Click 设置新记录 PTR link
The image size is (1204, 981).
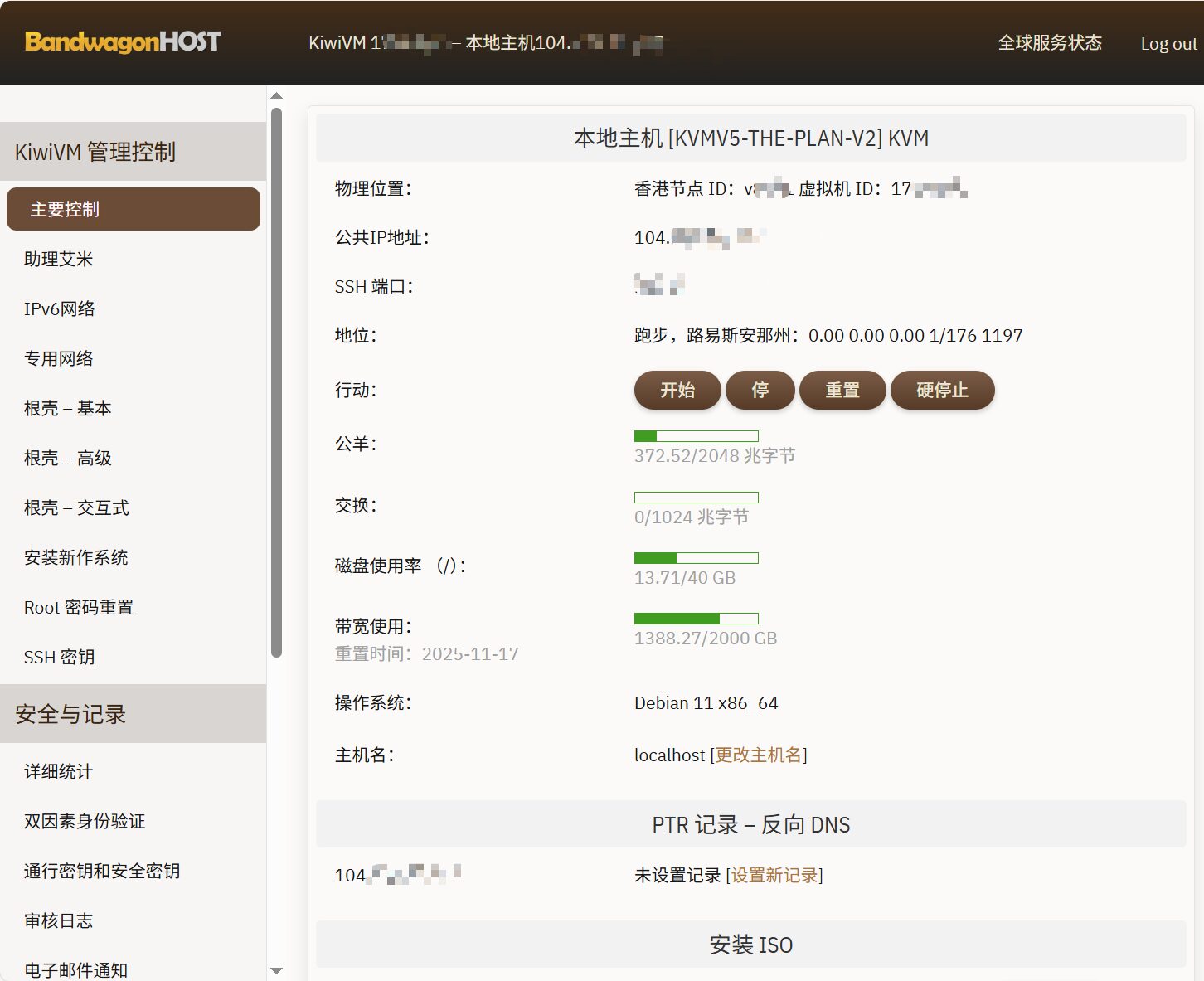pos(774,875)
